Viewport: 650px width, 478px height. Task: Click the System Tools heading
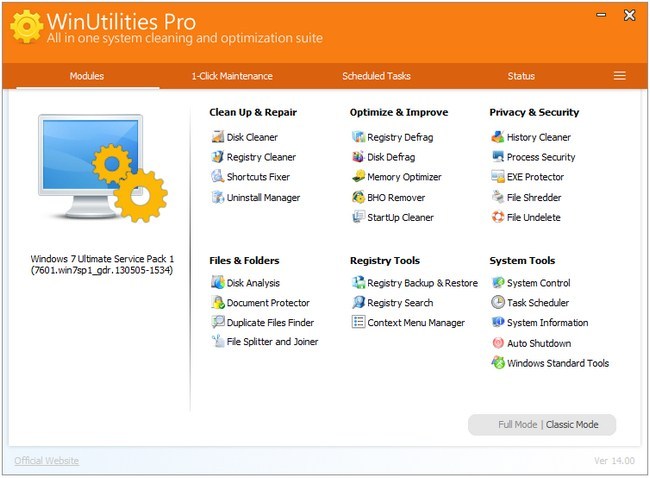point(522,261)
